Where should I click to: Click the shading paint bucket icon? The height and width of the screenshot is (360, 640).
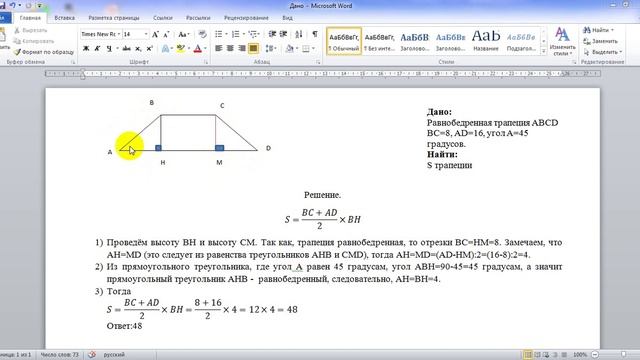pyautogui.click(x=289, y=49)
